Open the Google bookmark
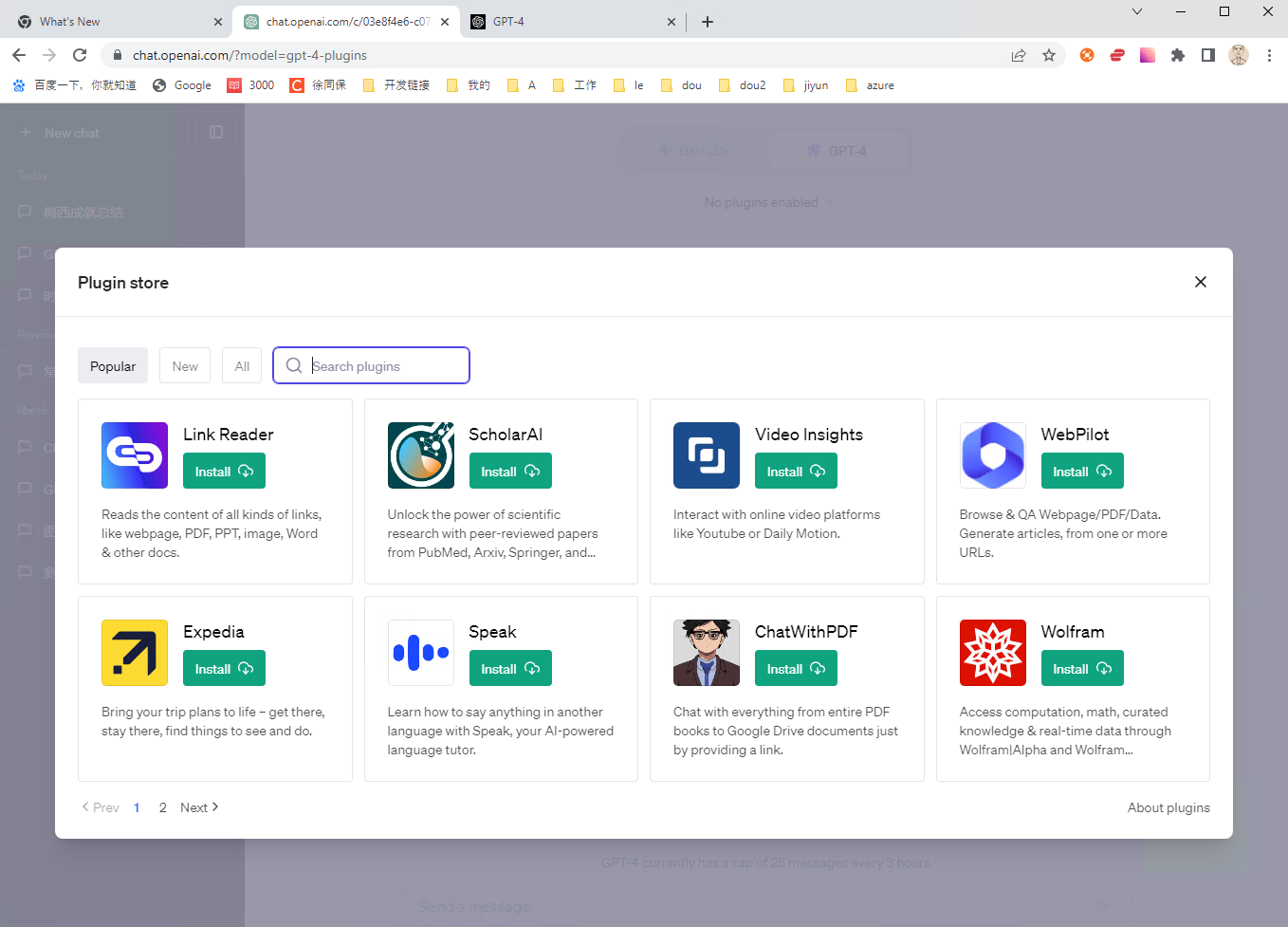Viewport: 1288px width, 927px height. coord(182,85)
